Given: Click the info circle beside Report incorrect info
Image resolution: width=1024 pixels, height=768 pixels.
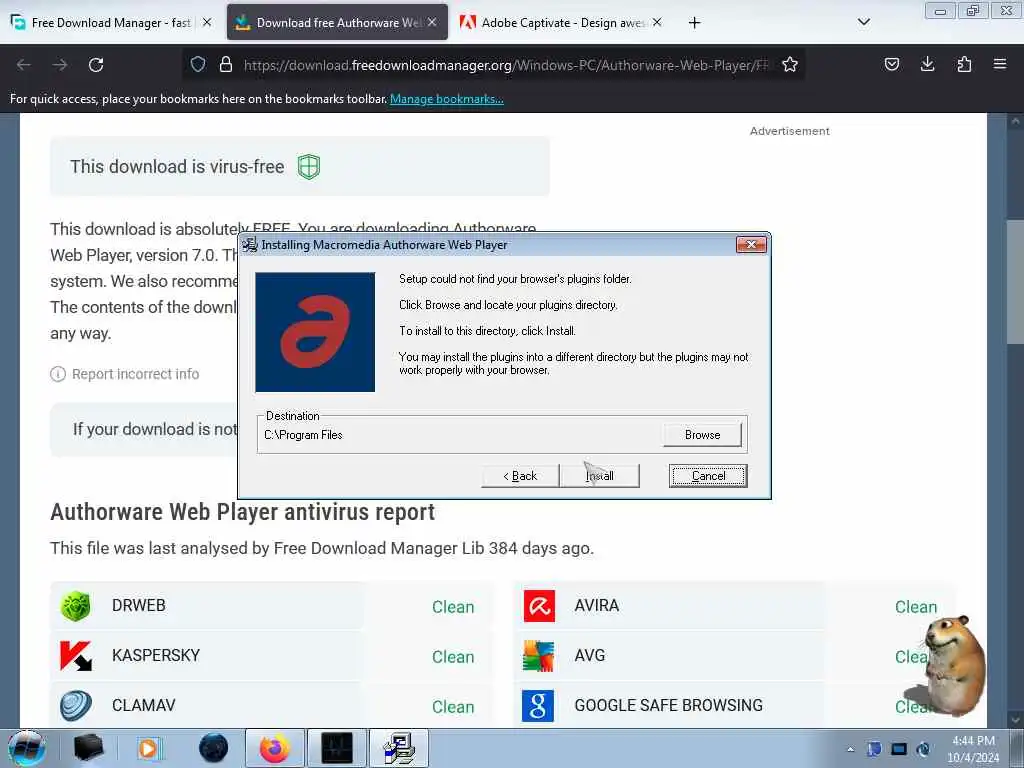Looking at the screenshot, I should [58, 374].
